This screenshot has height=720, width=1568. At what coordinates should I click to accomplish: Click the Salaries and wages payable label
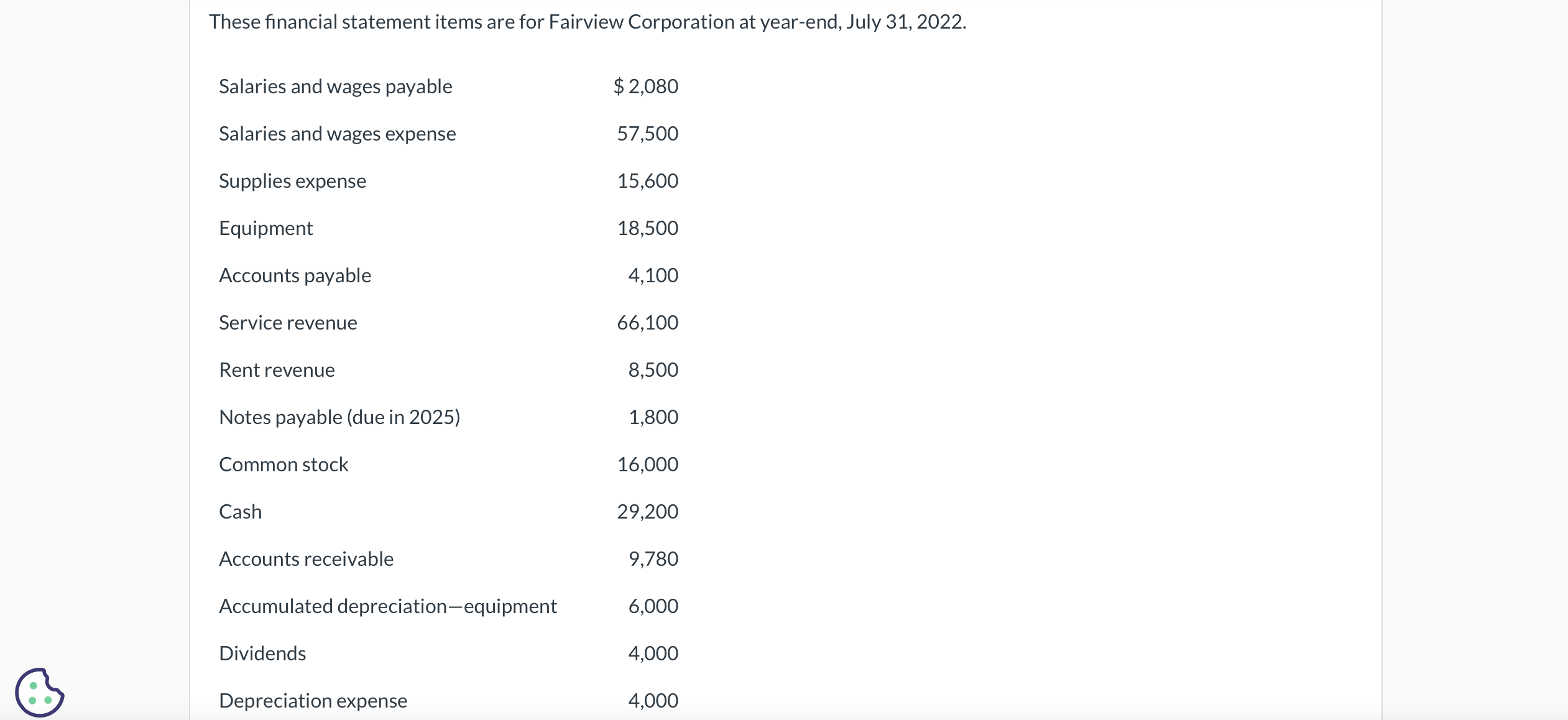pyautogui.click(x=335, y=86)
